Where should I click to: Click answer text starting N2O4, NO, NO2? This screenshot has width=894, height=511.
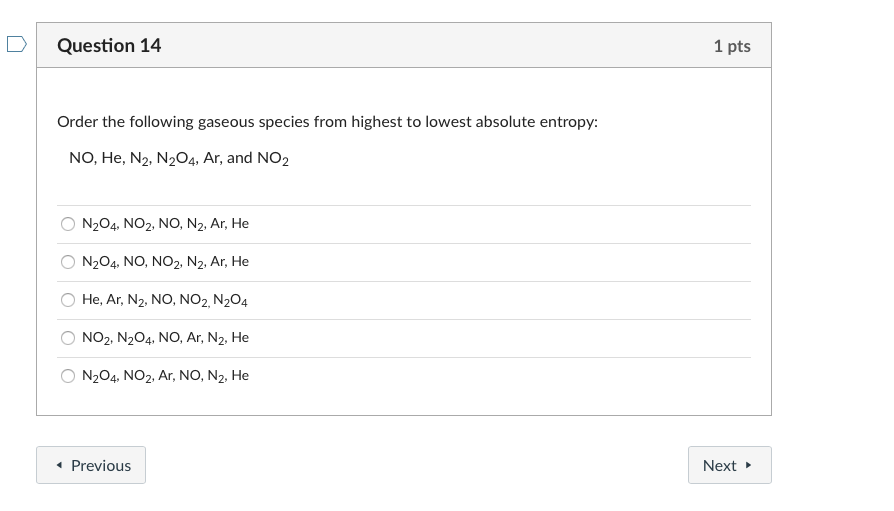(165, 262)
